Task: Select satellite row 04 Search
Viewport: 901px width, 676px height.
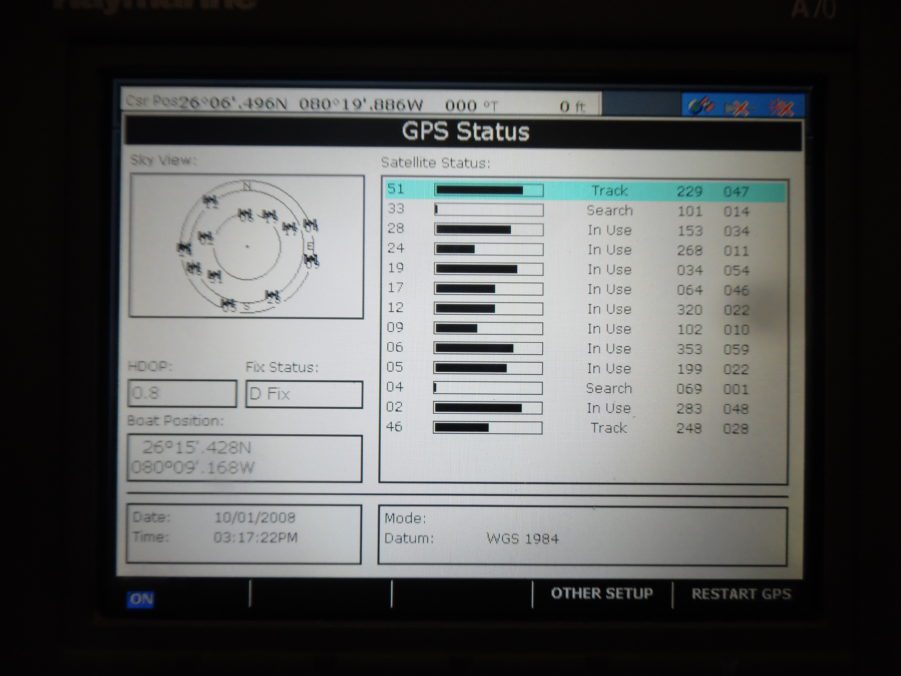Action: tap(585, 389)
